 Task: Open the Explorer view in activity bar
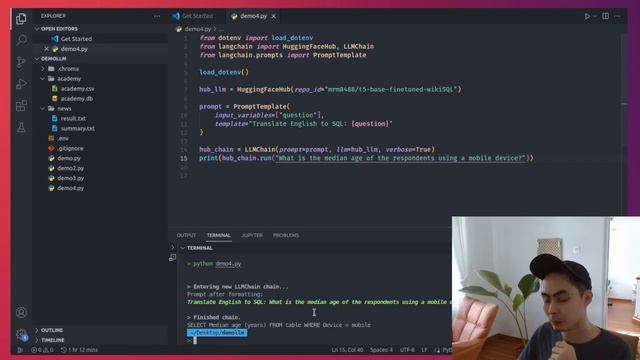tap(21, 19)
